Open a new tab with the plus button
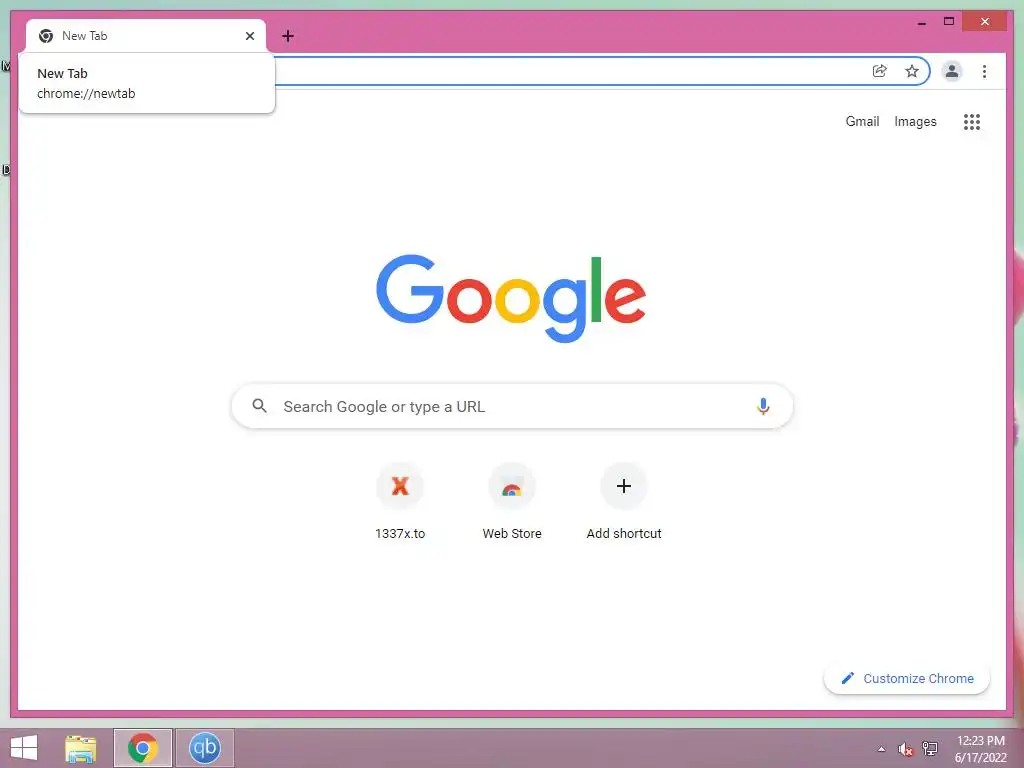This screenshot has height=768, width=1024. pyautogui.click(x=287, y=36)
